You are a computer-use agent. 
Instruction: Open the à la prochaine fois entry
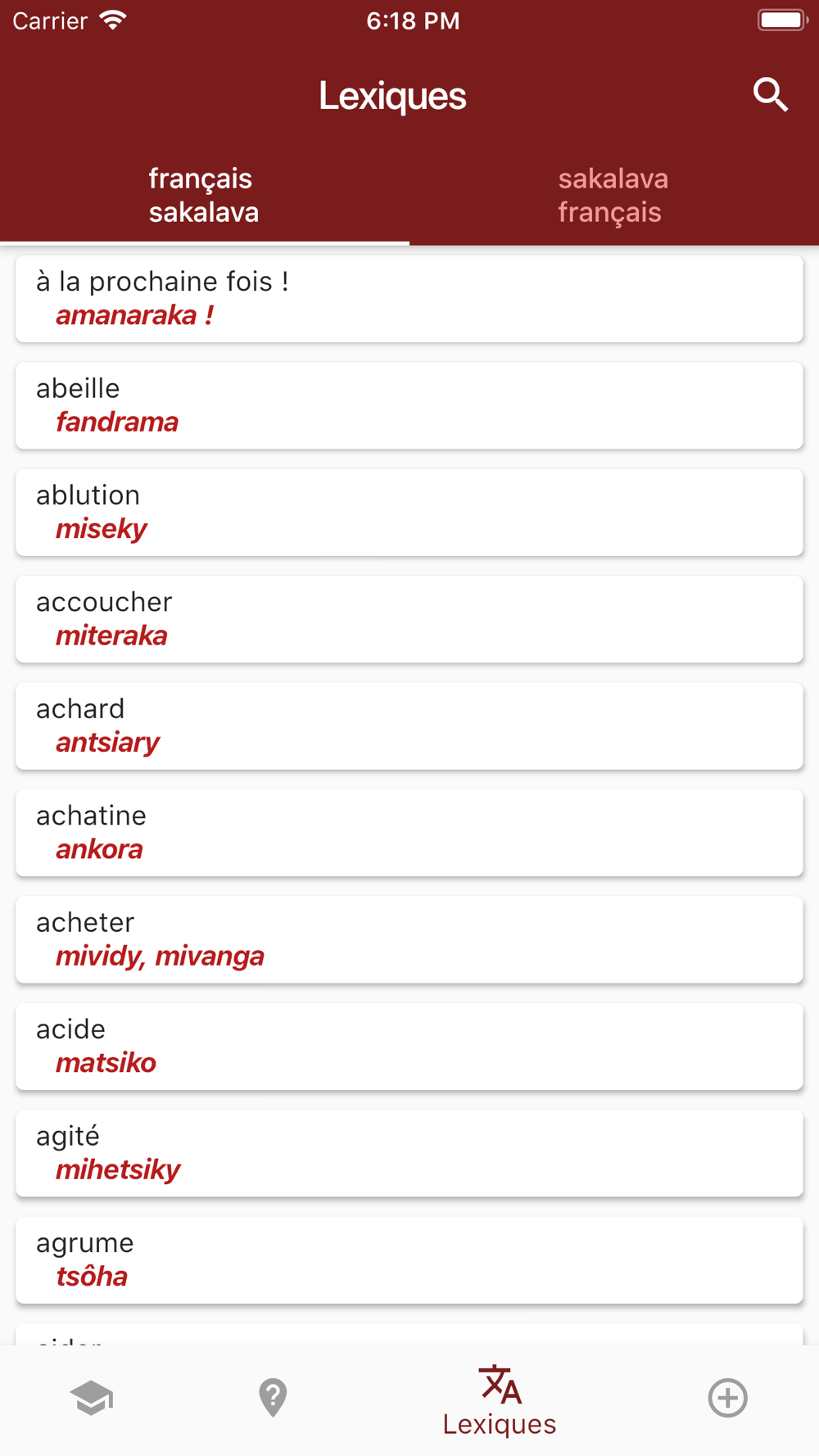point(409,299)
